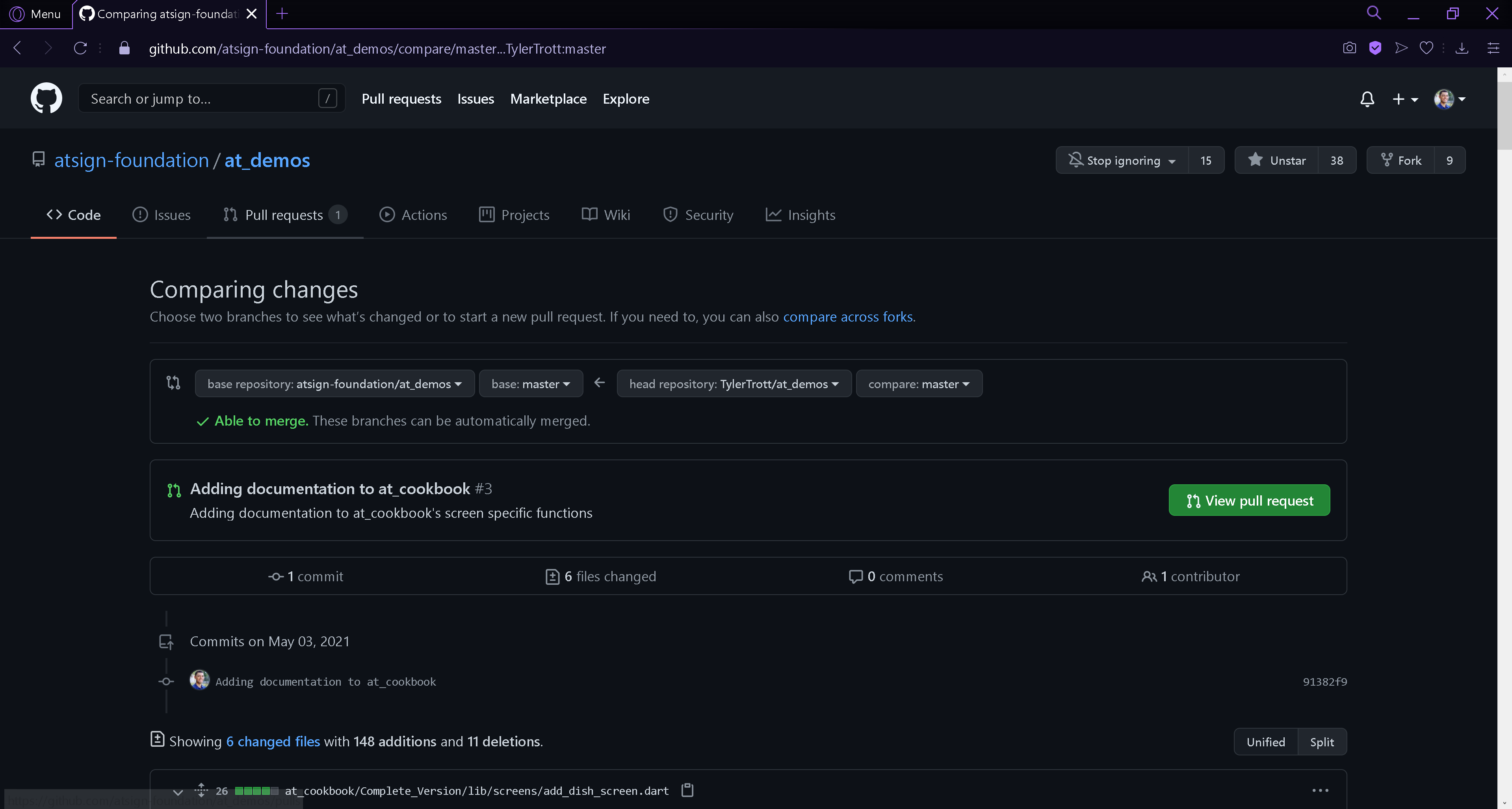Click the browser address bar URL
This screenshot has height=809, width=1512.
[377, 49]
